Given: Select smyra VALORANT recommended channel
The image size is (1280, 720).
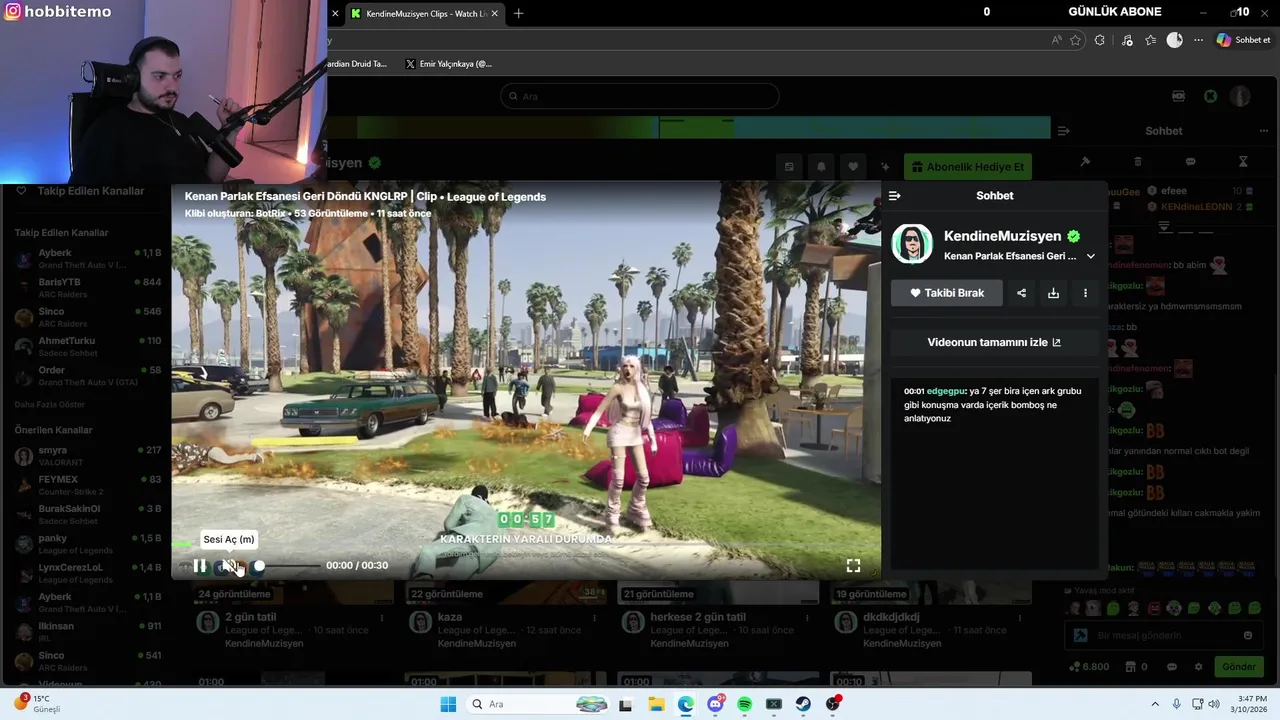Looking at the screenshot, I should (x=88, y=456).
